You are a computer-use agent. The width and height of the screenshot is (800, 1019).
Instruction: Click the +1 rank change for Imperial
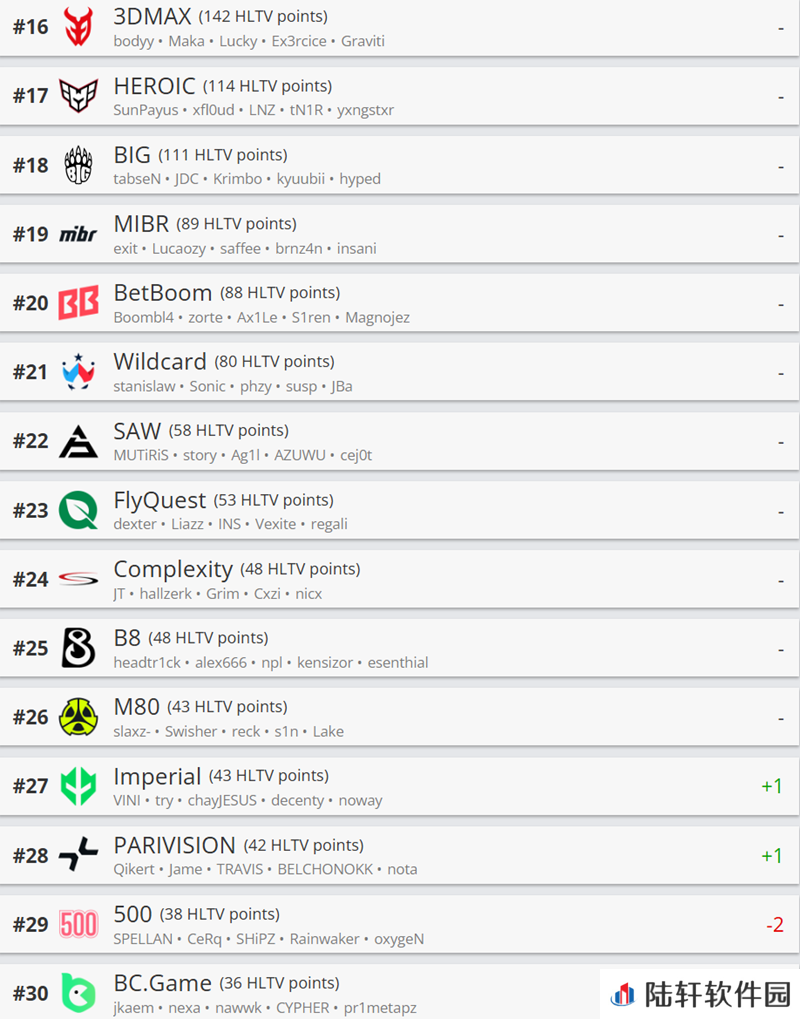tap(771, 786)
